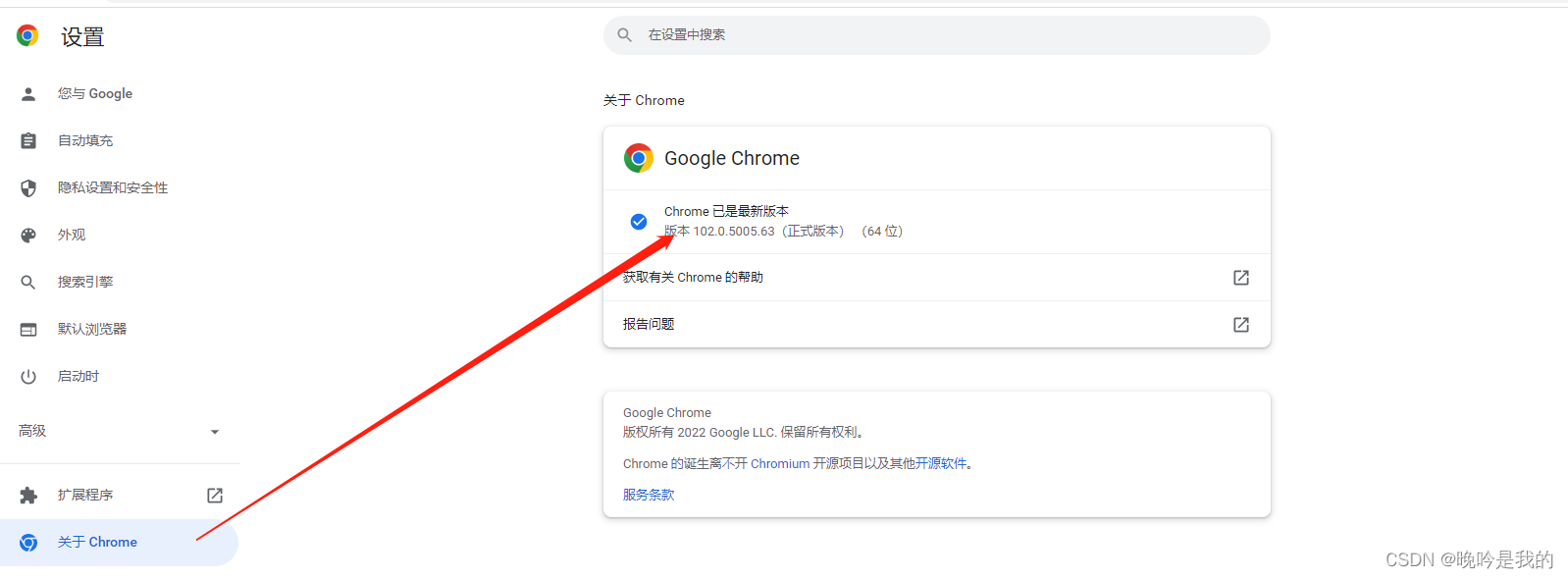Image resolution: width=1568 pixels, height=579 pixels.
Task: Click the browser window icon for 默认浏览器
Action: click(28, 330)
